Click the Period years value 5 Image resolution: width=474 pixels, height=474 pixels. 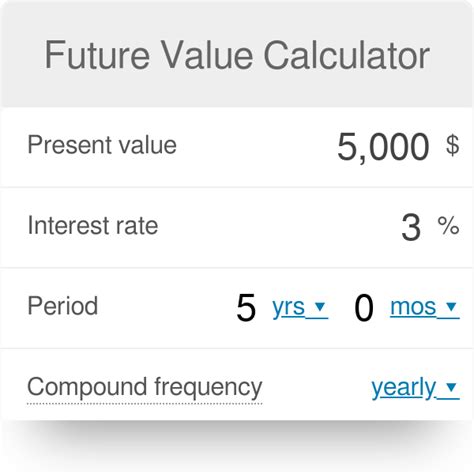246,308
